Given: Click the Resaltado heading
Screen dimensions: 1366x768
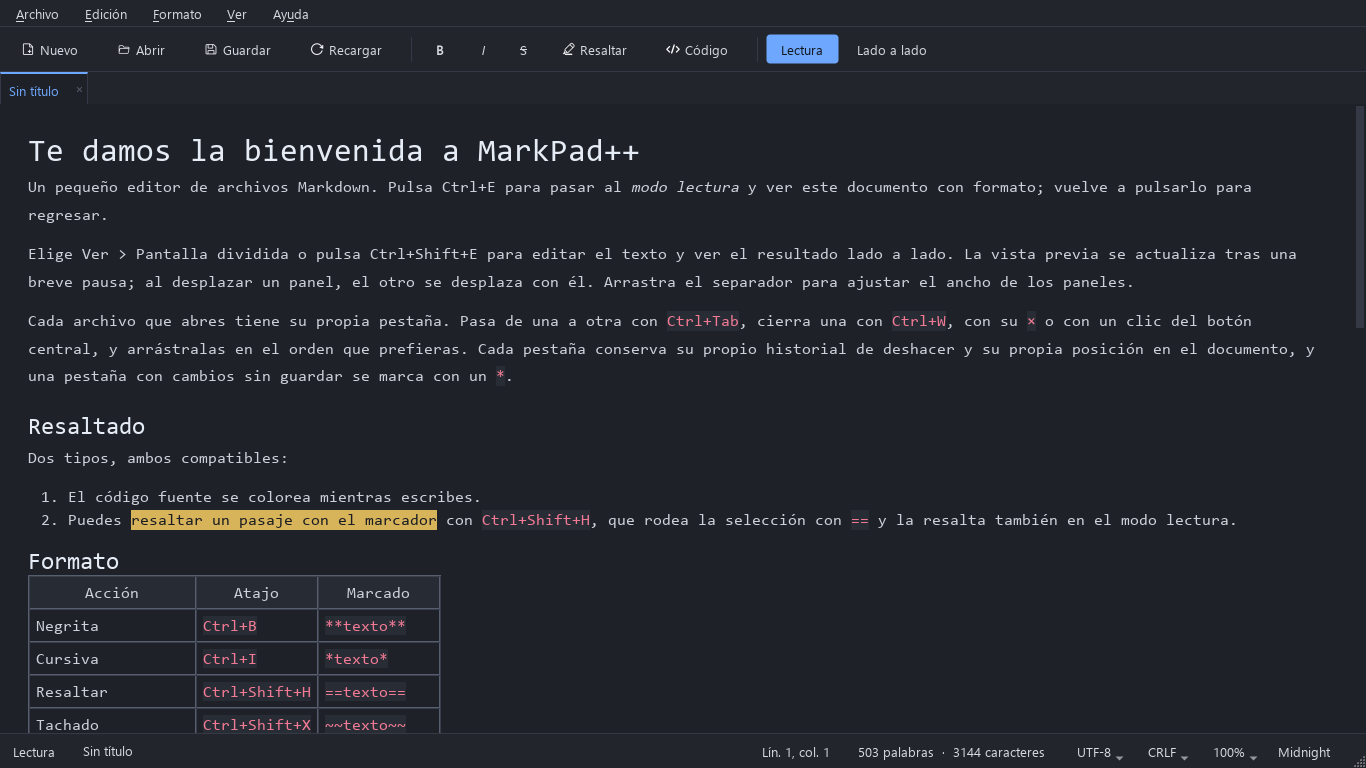Looking at the screenshot, I should click(x=87, y=426).
